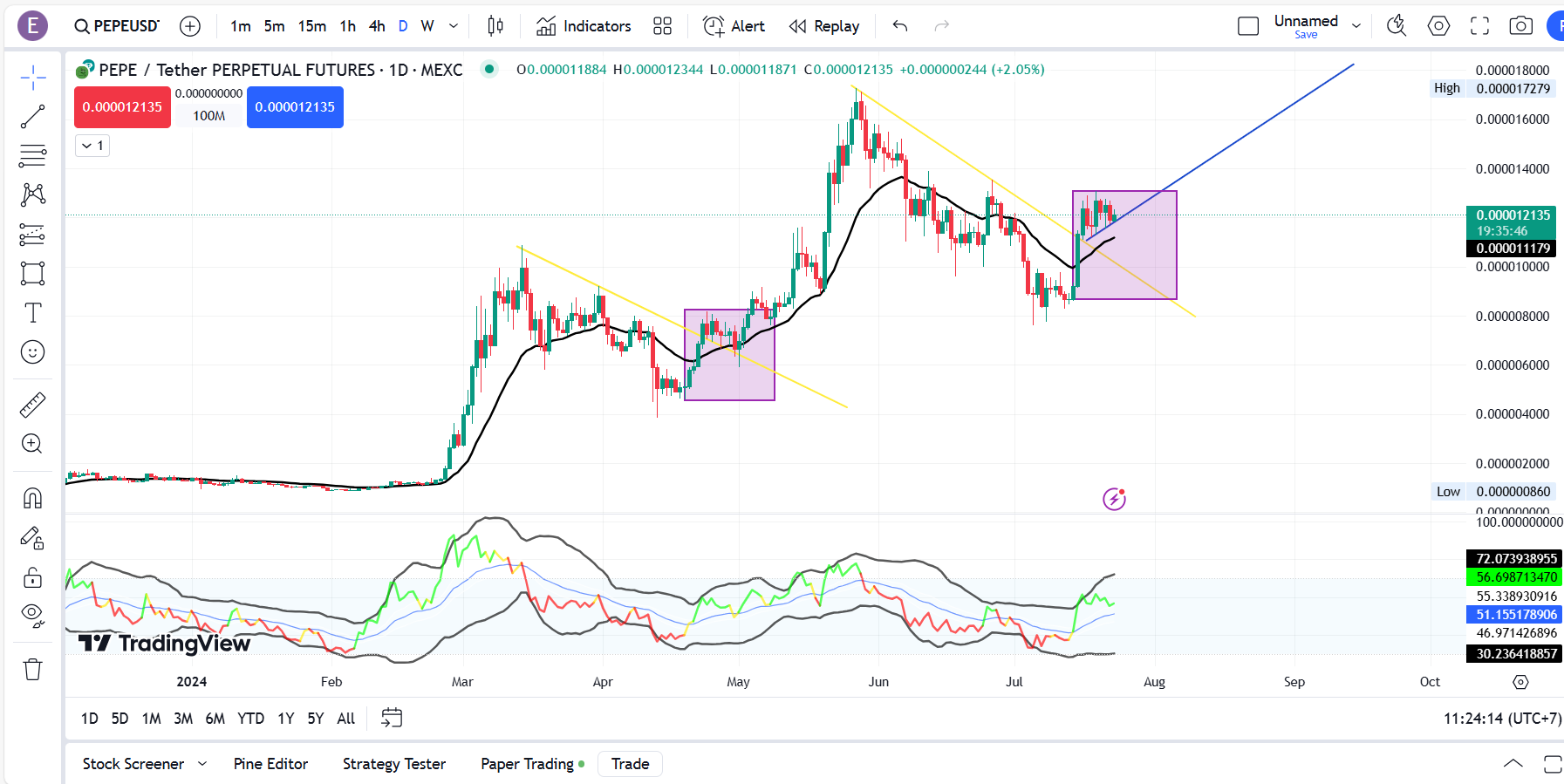Viewport: 1564px width, 784px height.
Task: Select the layout setup square icon
Action: pyautogui.click(x=1248, y=26)
